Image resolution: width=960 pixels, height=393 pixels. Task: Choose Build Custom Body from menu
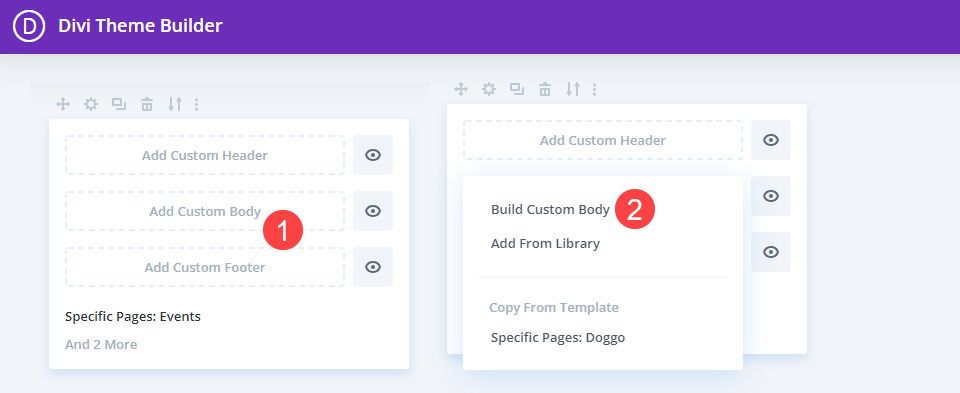[550, 209]
